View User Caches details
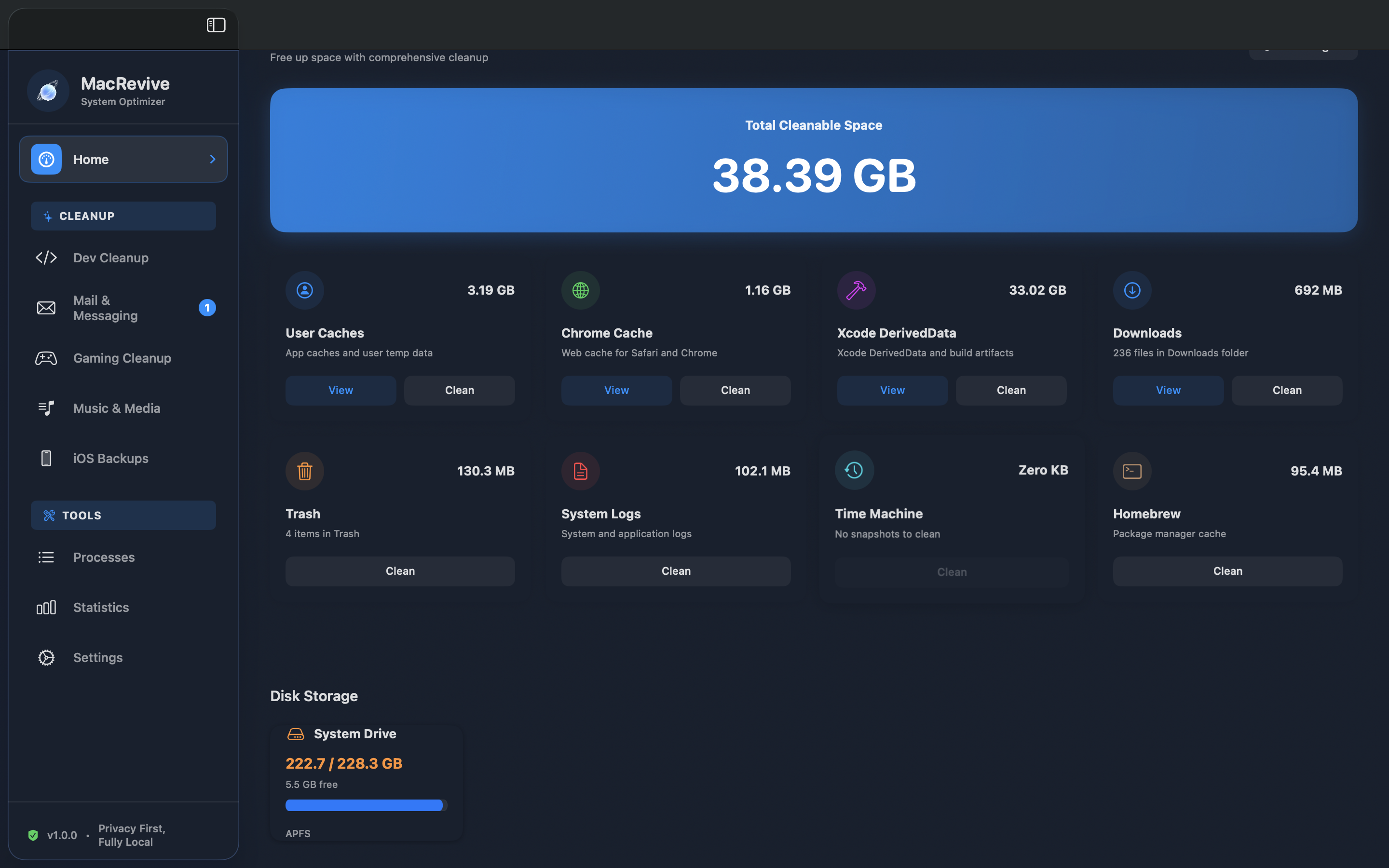1389x868 pixels. [340, 391]
